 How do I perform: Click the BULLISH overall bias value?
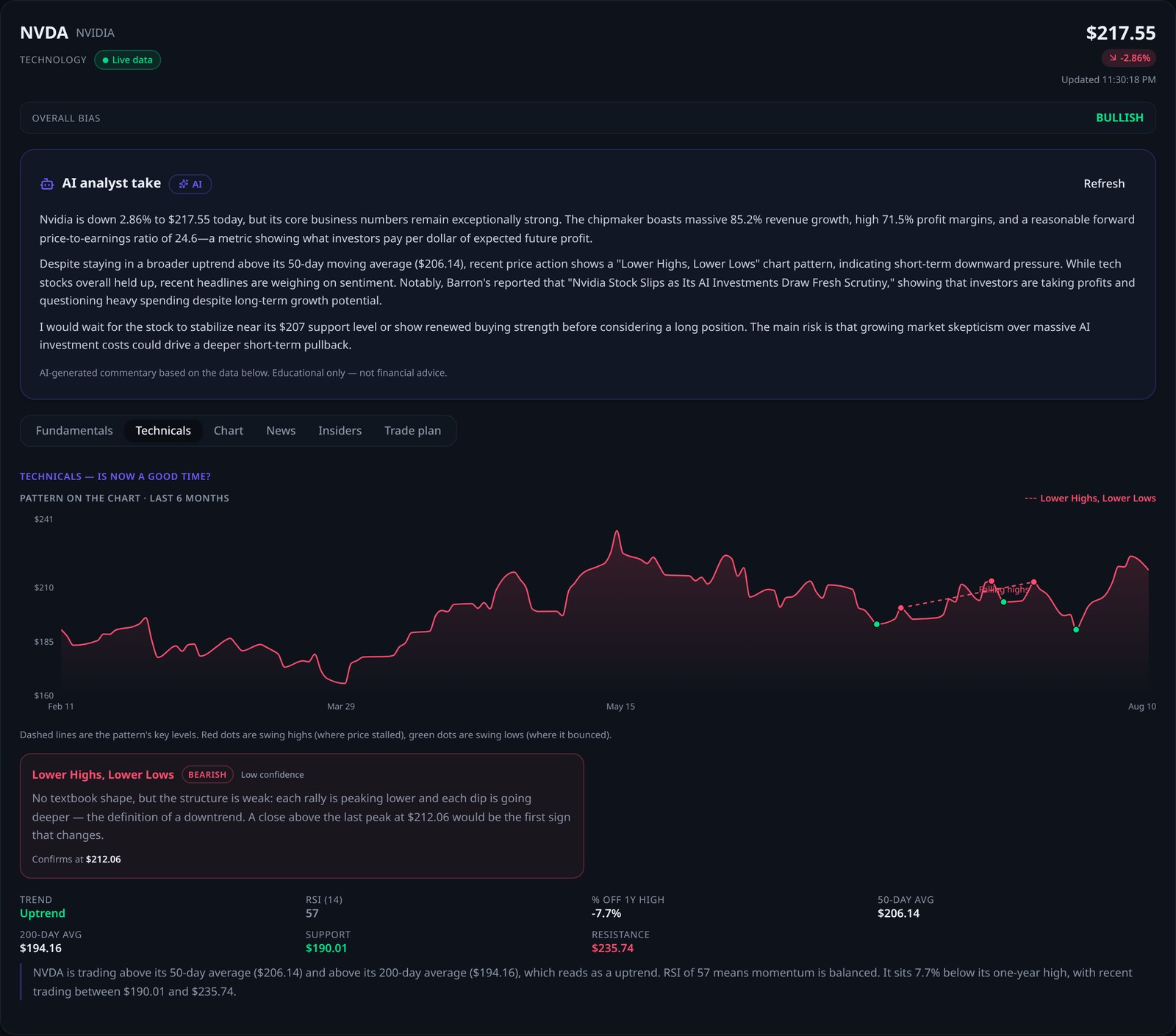point(1119,118)
